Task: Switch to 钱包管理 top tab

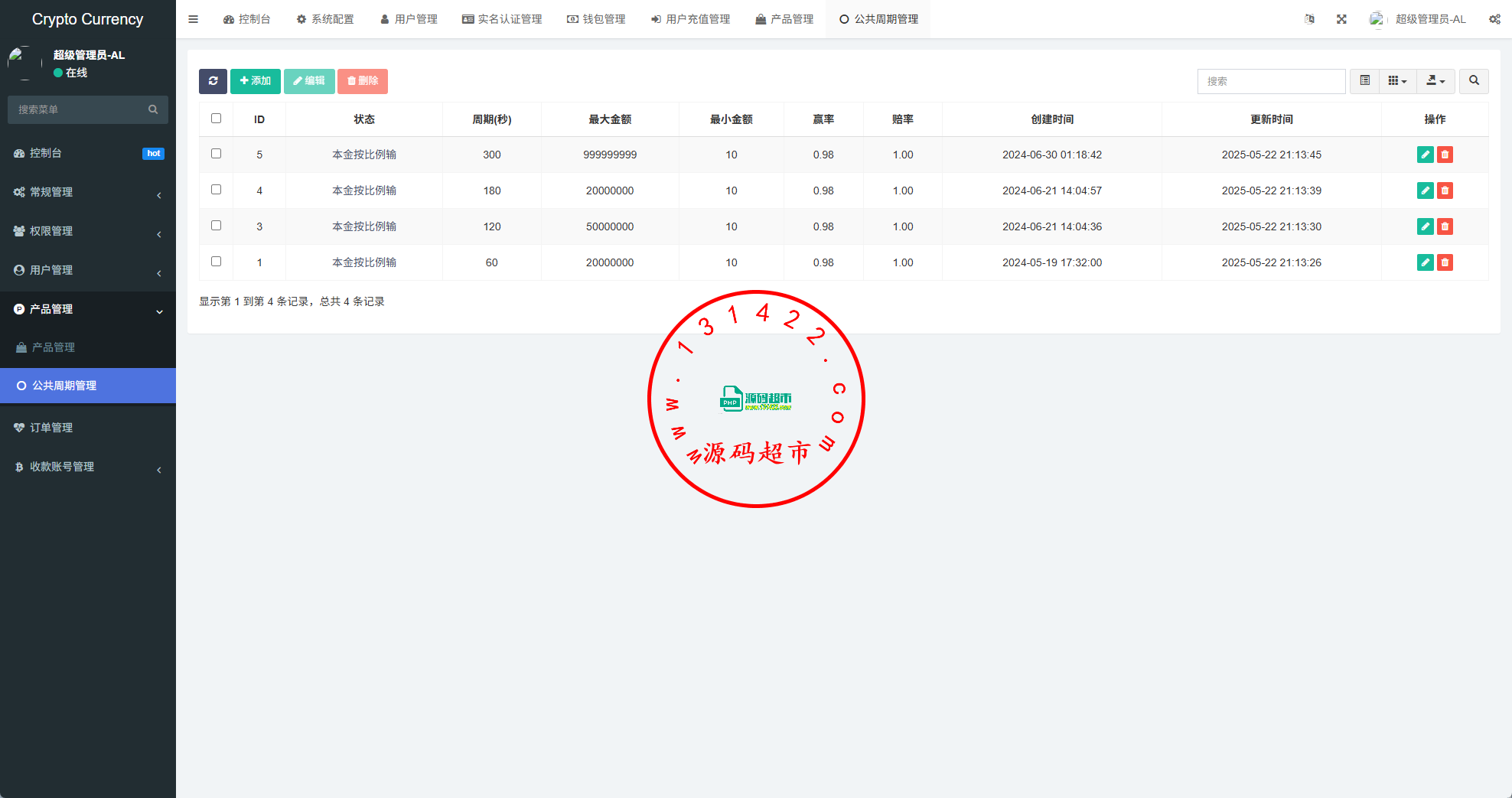Action: (x=596, y=19)
